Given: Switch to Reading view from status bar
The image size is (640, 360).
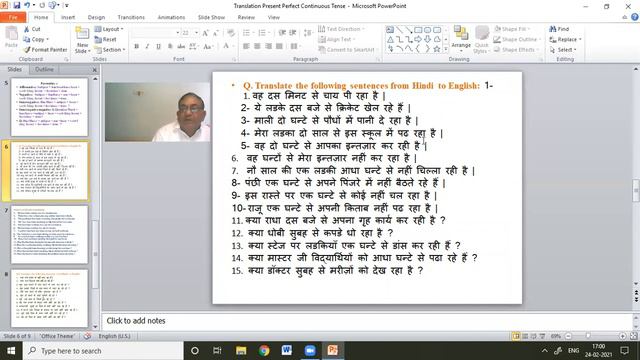Looking at the screenshot, I should (x=533, y=336).
